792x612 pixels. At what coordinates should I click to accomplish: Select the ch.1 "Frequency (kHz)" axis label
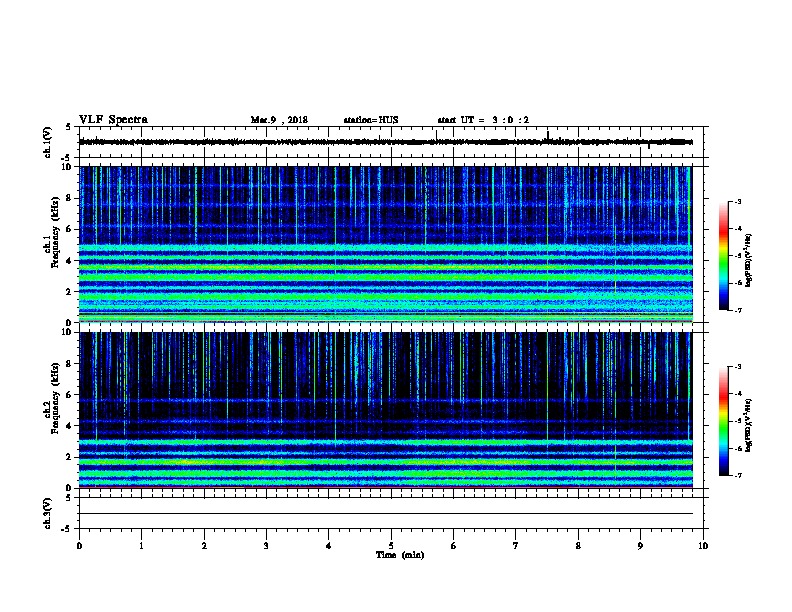coord(55,232)
